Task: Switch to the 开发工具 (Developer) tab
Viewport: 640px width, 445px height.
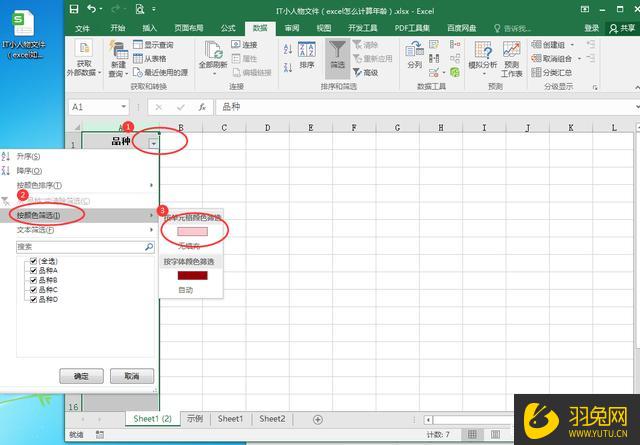Action: 362,28
